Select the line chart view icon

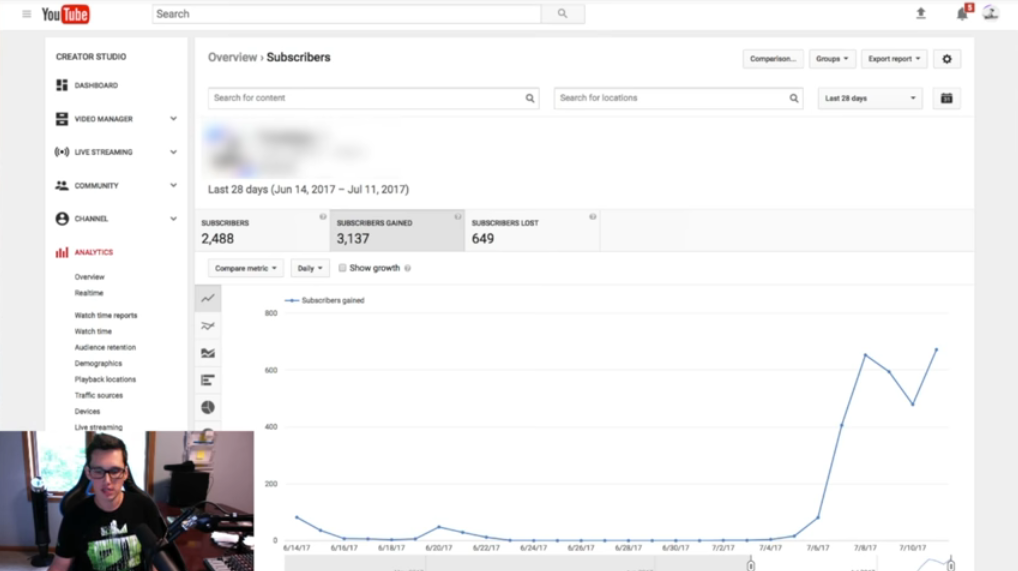[208, 298]
